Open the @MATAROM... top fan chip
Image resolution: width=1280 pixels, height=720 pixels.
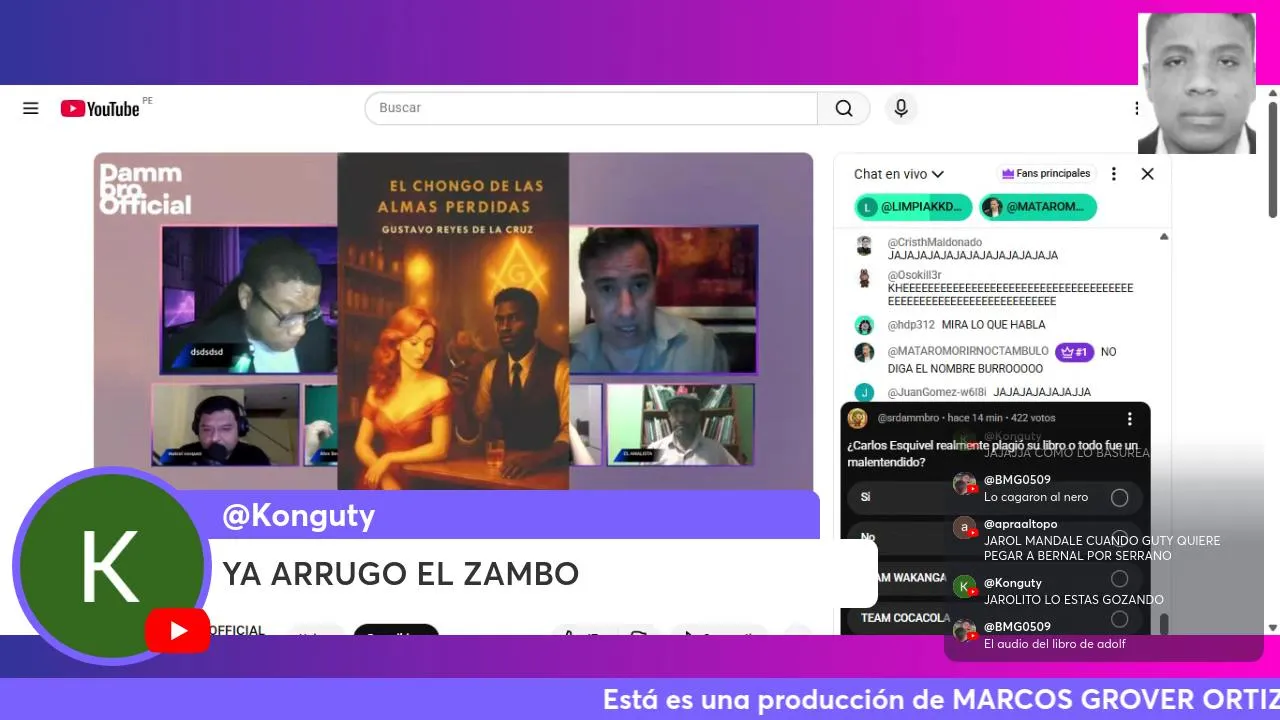point(1038,207)
